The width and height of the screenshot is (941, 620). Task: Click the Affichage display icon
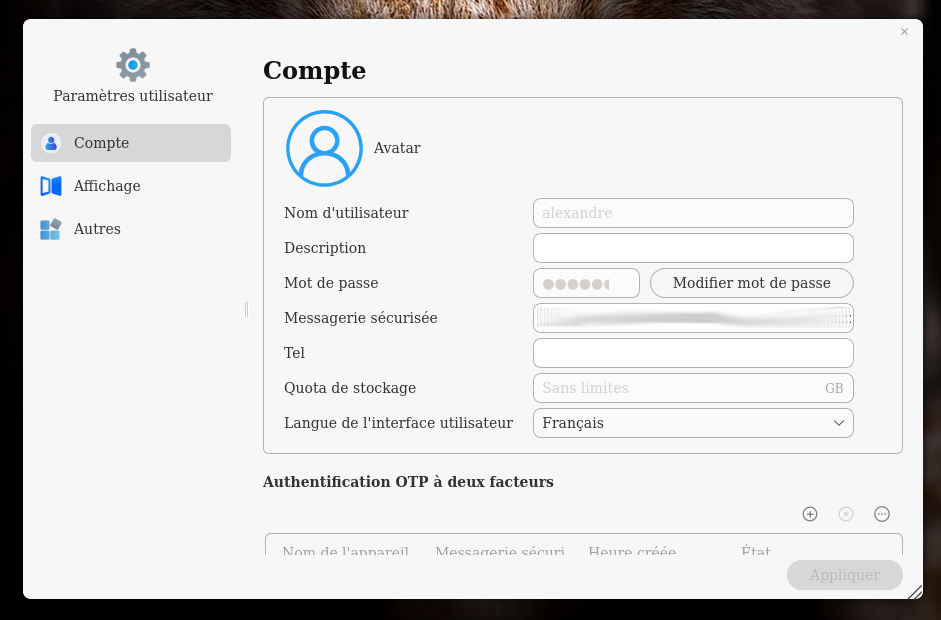pyautogui.click(x=51, y=186)
